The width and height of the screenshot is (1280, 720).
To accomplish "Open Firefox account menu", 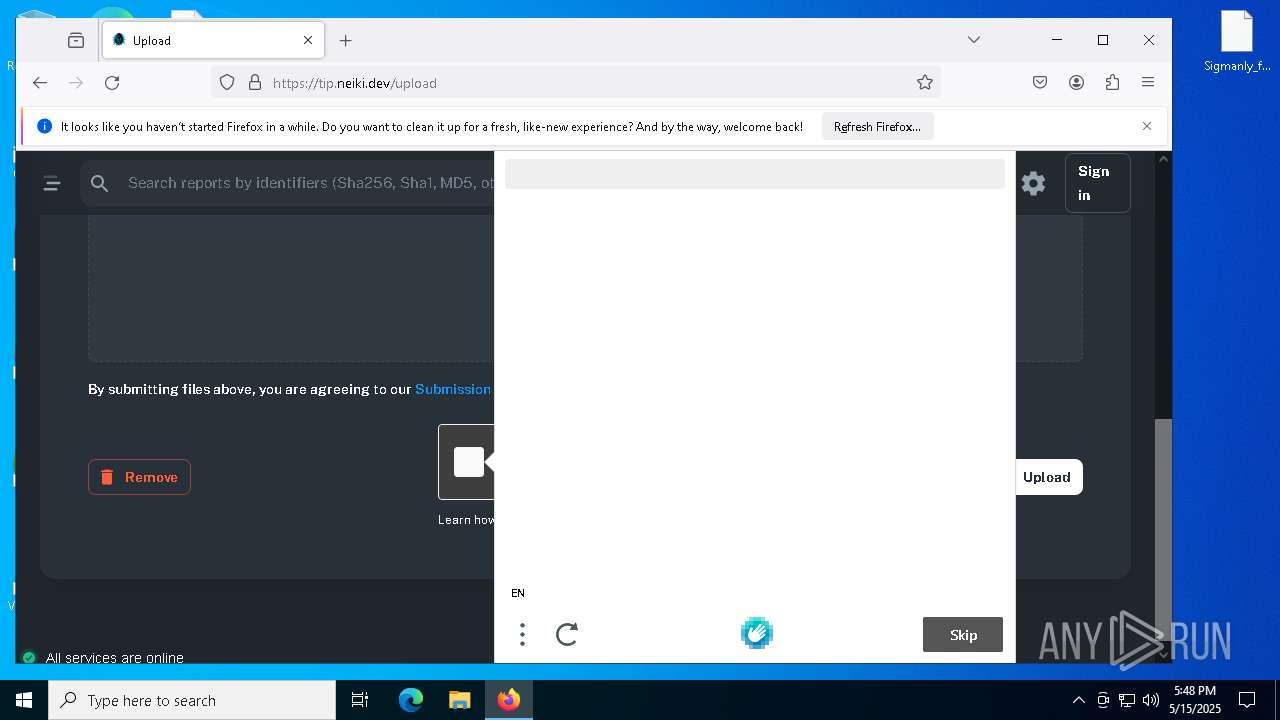I will (1076, 83).
